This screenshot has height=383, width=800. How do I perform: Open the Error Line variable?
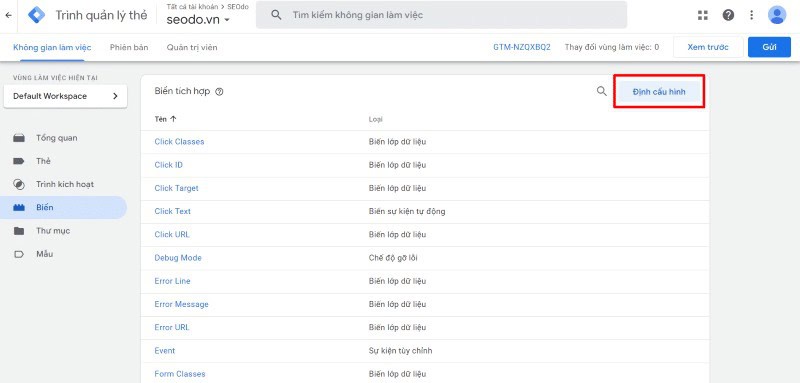click(x=172, y=281)
